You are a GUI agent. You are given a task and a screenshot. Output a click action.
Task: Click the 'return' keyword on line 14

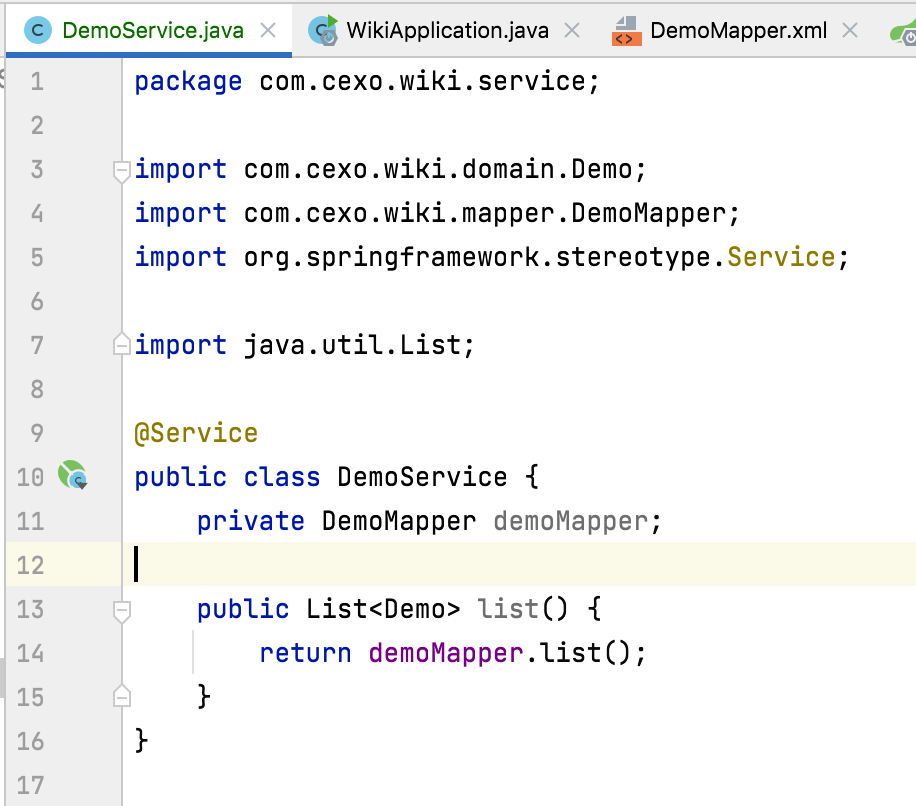pyautogui.click(x=306, y=653)
